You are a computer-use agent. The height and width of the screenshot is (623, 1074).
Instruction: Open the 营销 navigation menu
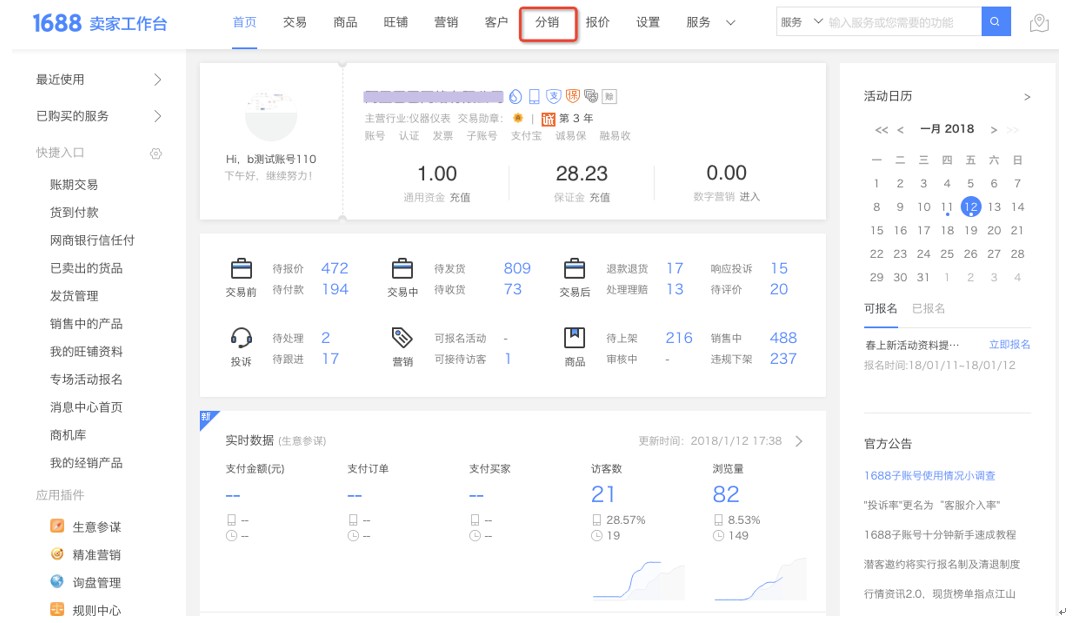click(446, 23)
